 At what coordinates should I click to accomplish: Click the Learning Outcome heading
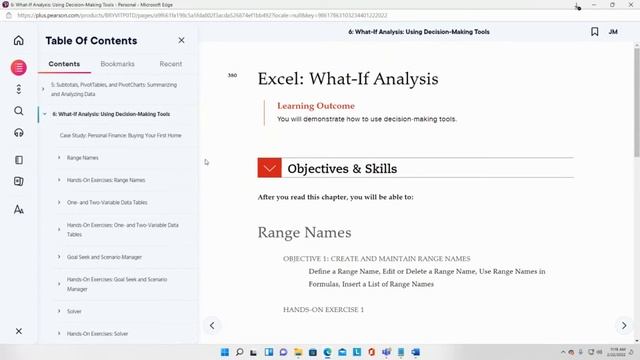coord(316,106)
